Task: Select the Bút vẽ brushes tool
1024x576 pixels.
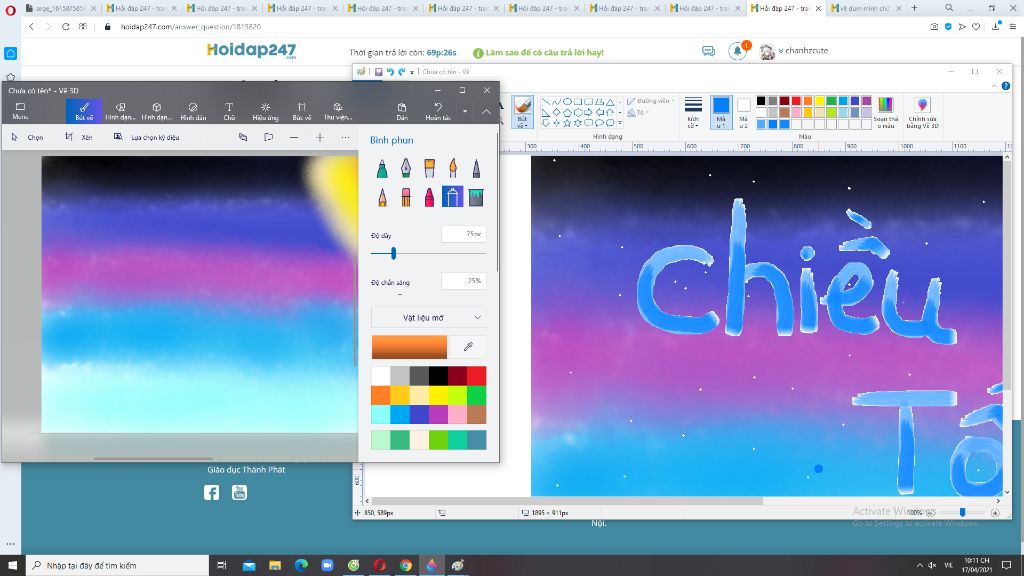Action: point(84,110)
